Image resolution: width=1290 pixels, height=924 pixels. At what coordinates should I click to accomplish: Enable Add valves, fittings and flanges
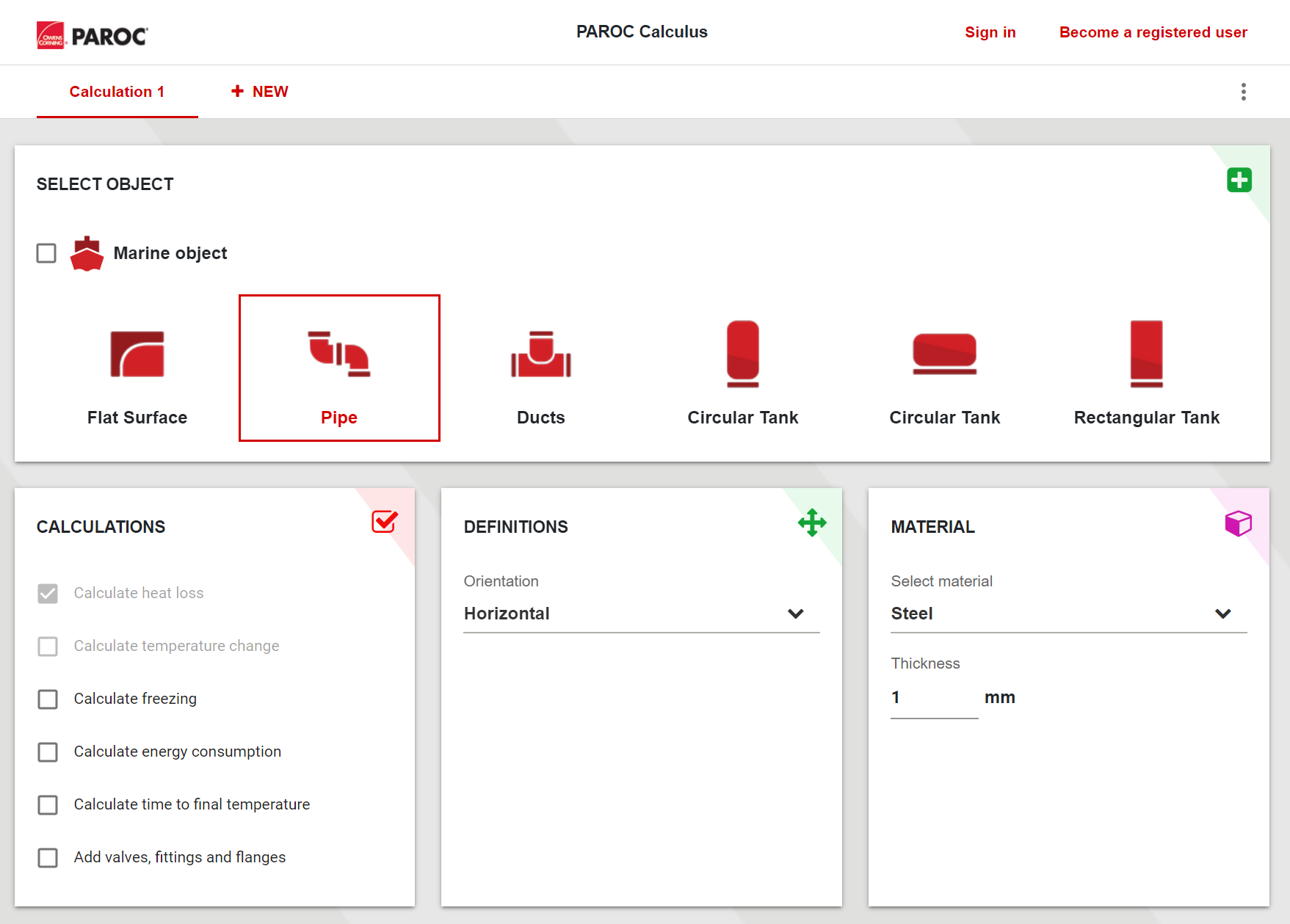tap(48, 858)
